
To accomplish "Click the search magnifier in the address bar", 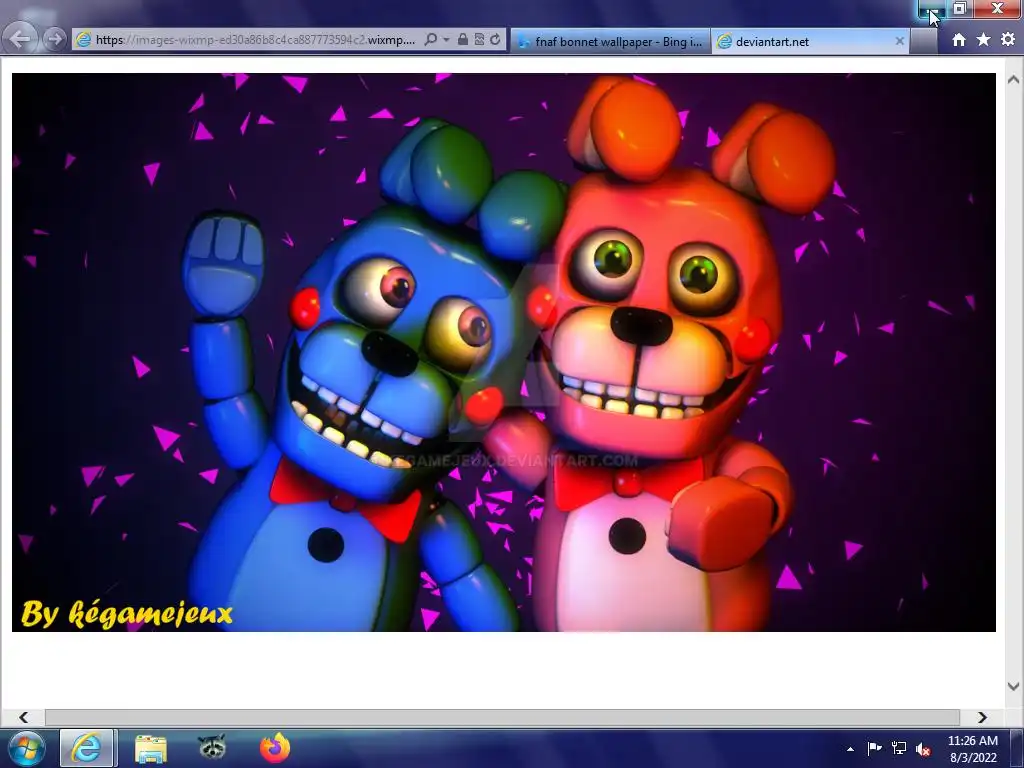I will point(430,40).
